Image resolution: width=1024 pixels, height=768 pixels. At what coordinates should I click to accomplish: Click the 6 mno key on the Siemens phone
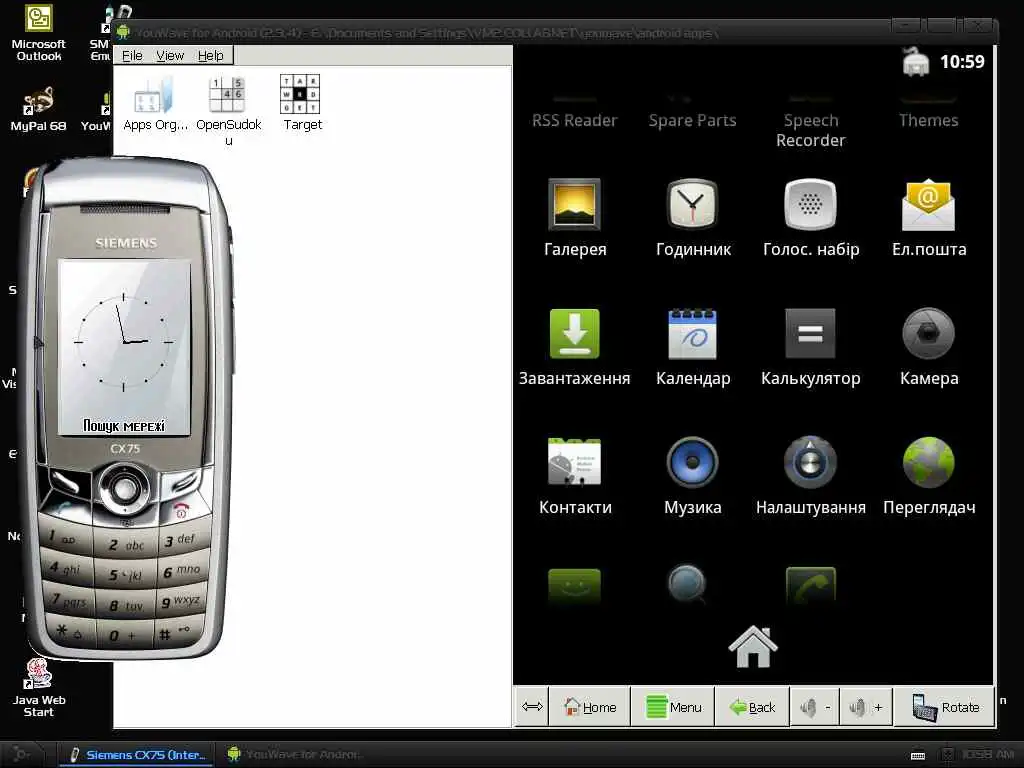[x=182, y=571]
